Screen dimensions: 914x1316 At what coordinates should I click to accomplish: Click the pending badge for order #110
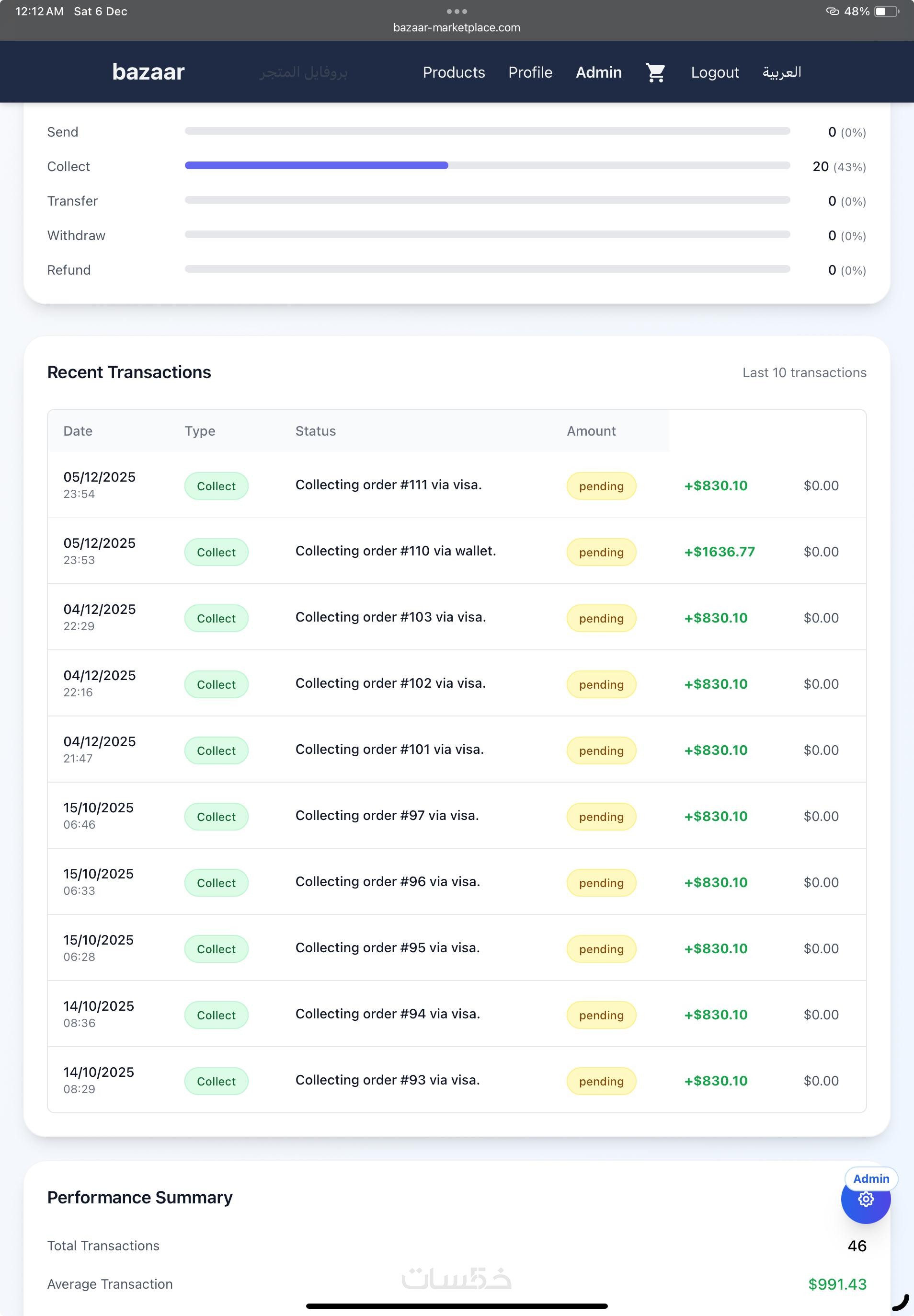point(601,552)
